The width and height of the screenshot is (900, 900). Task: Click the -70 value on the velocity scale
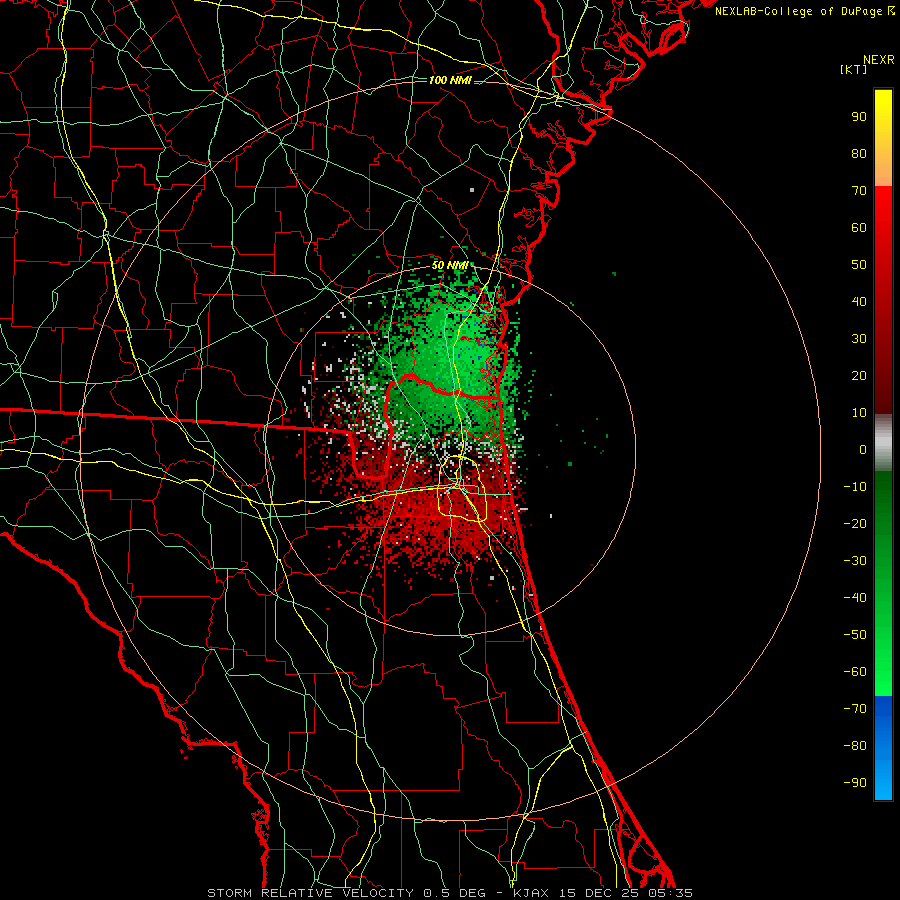click(855, 709)
